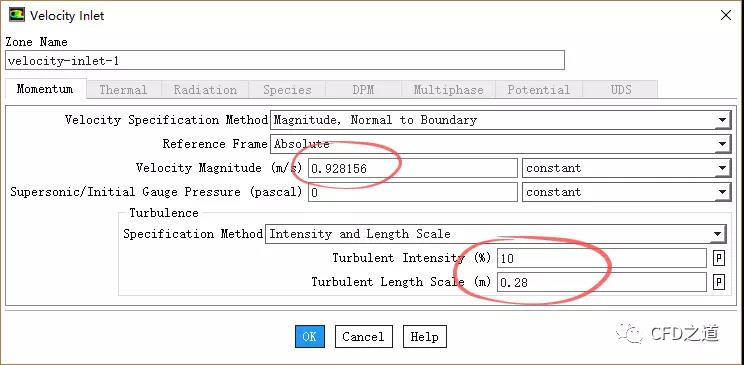
Task: Switch to the Radiation tab
Action: pos(205,90)
